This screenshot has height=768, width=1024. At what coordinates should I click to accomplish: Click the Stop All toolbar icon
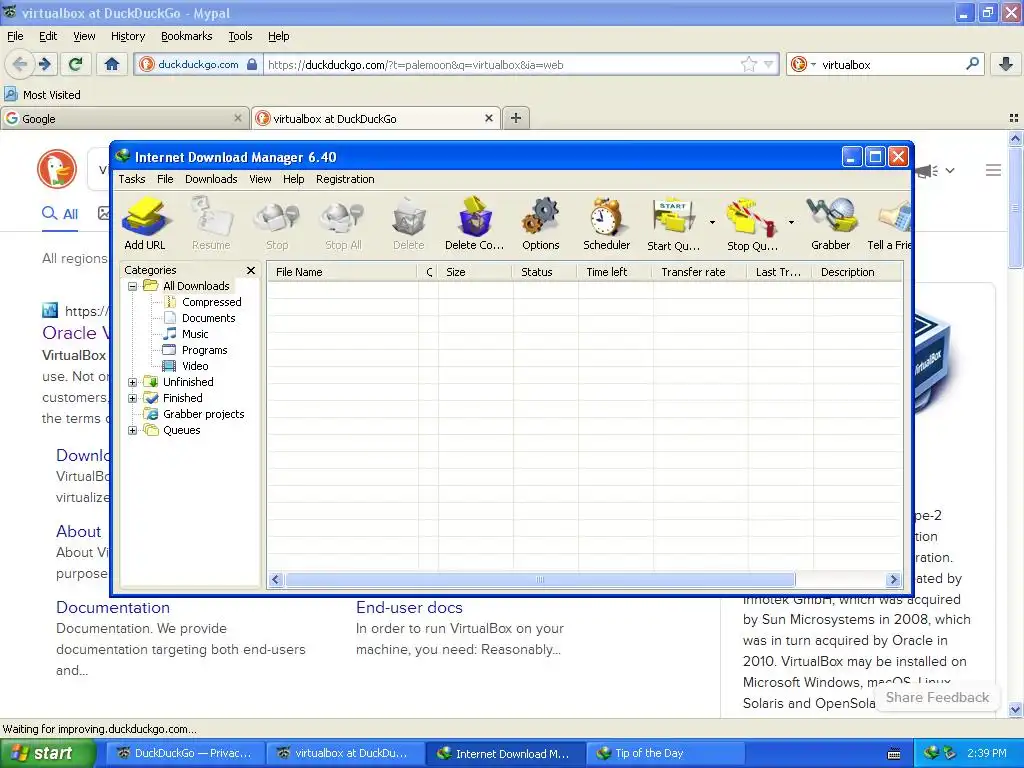click(343, 223)
